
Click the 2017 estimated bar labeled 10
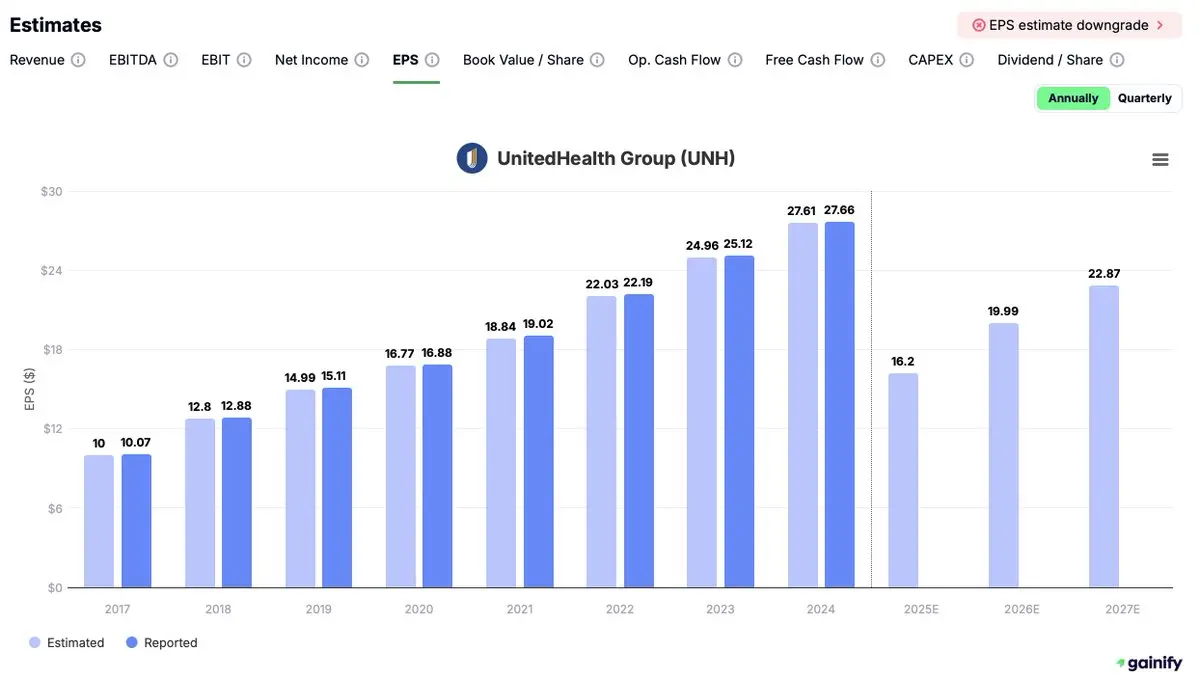click(x=99, y=522)
